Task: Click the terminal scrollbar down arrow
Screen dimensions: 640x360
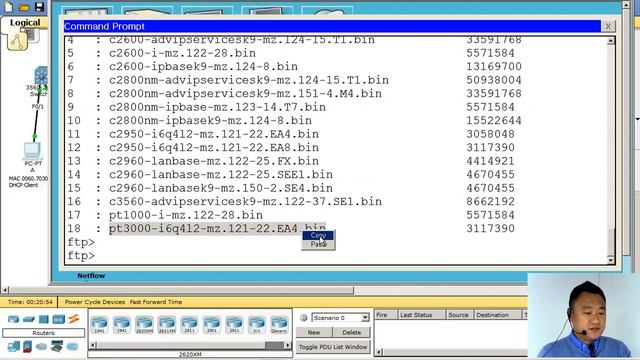Action: click(x=611, y=260)
